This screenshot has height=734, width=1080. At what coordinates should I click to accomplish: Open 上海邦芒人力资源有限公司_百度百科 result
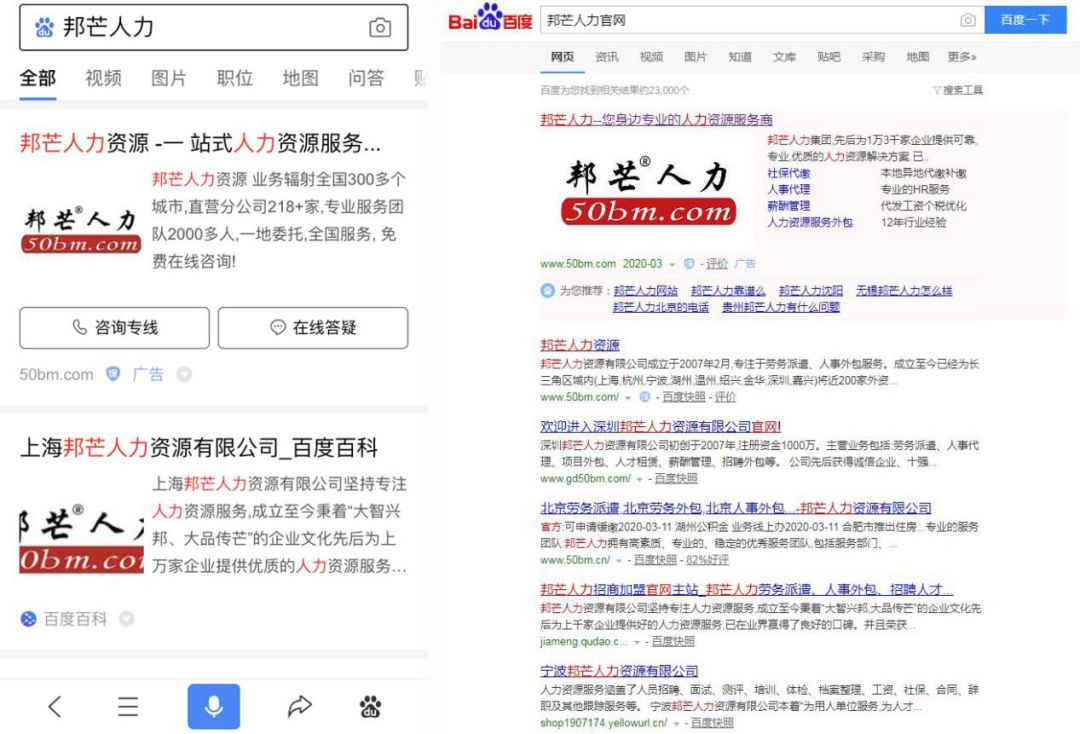(198, 448)
